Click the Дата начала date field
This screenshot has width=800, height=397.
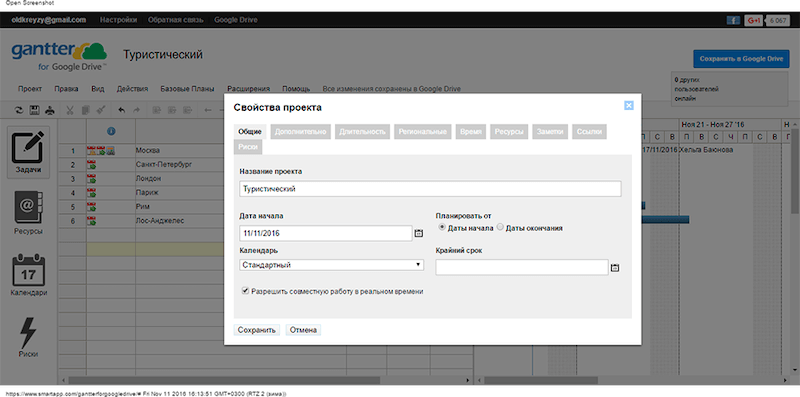coord(326,233)
